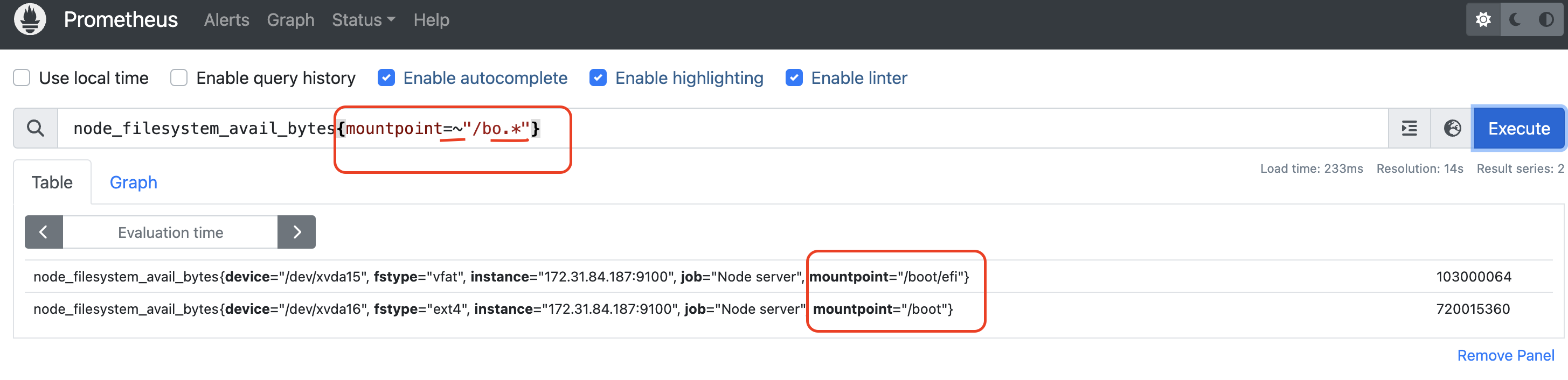Open the metrics explorer globe icon

pyautogui.click(x=1452, y=128)
